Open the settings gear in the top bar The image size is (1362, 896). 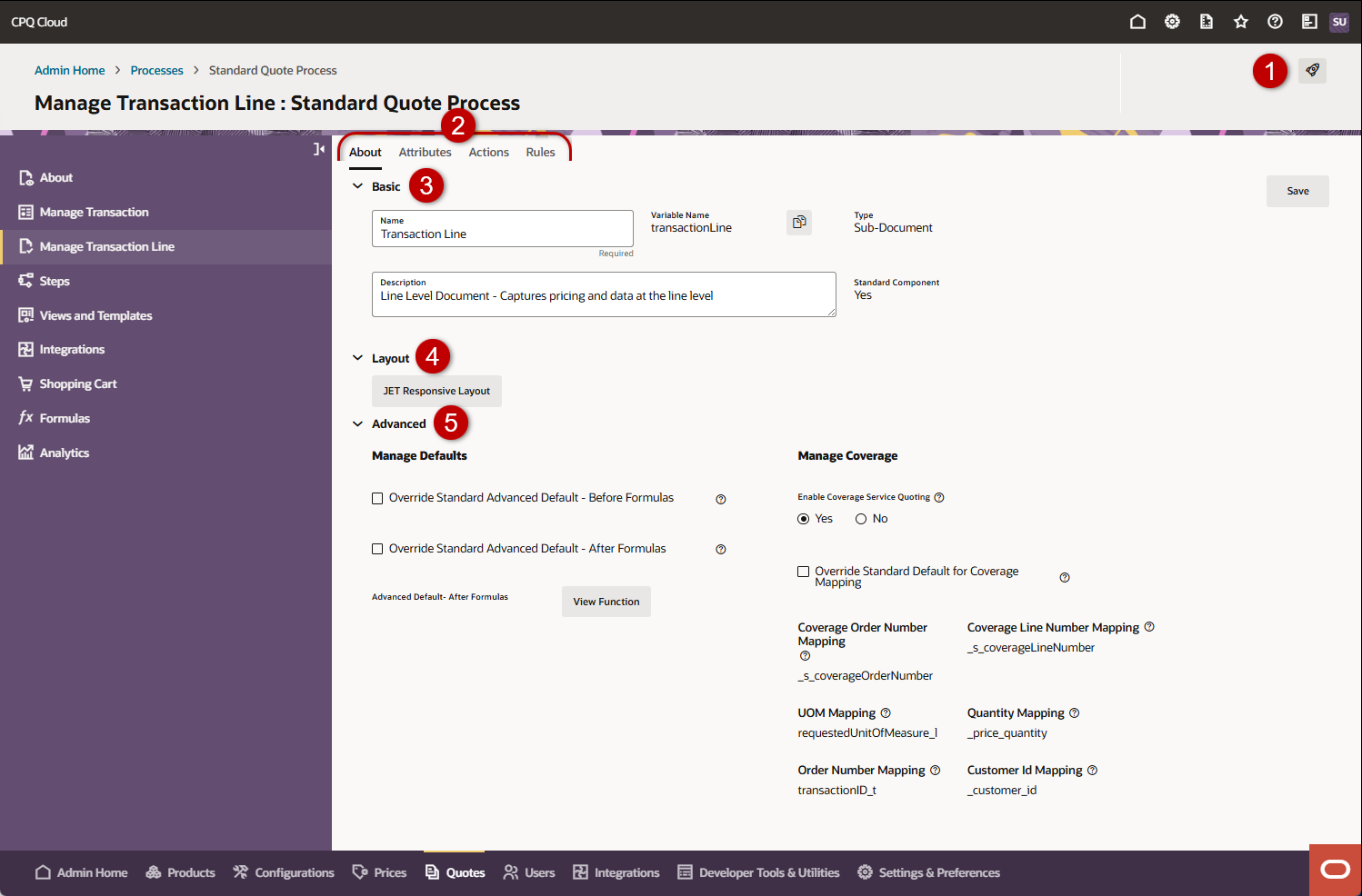point(1172,21)
